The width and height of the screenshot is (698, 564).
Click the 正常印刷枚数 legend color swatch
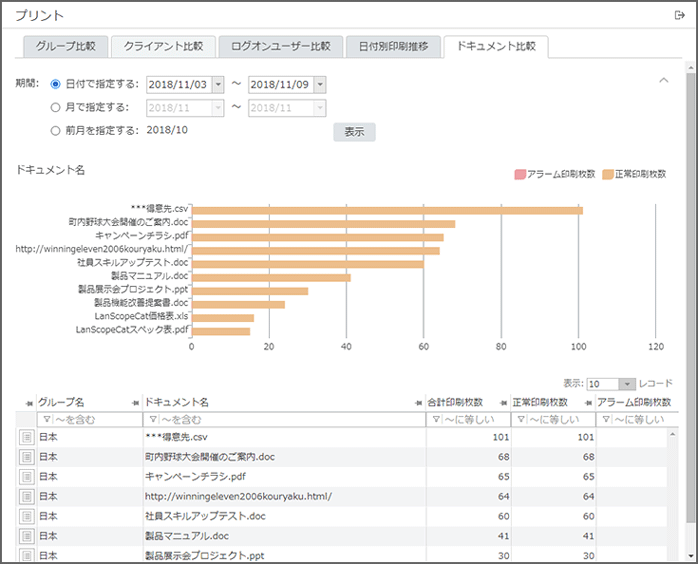pos(606,174)
